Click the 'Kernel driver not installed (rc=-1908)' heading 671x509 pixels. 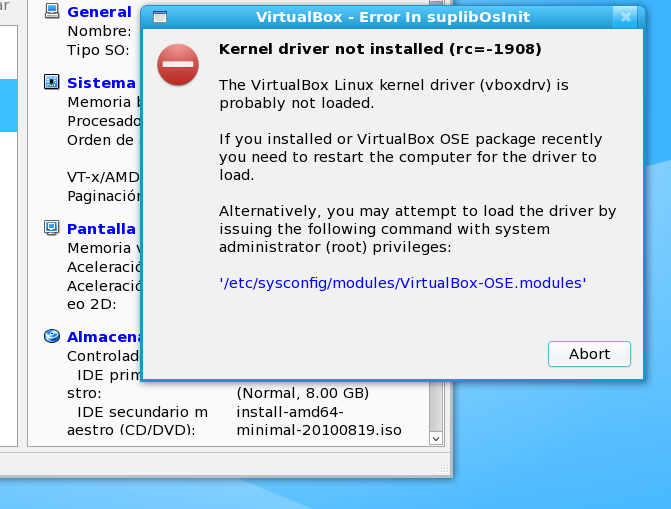tap(380, 49)
